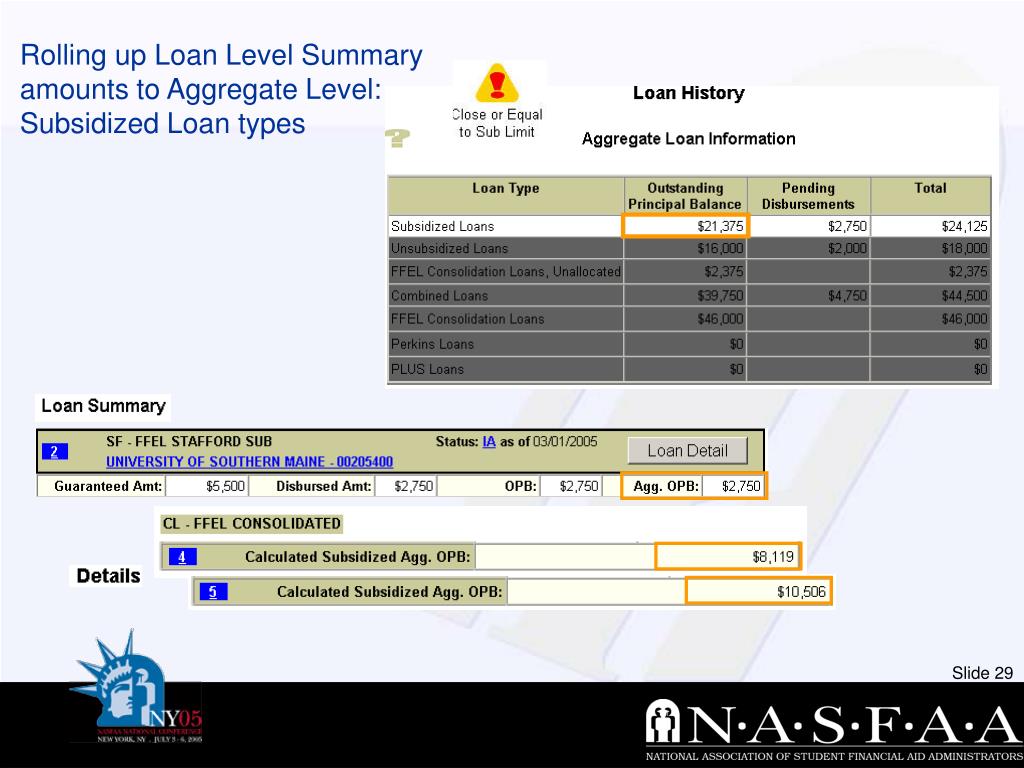Select the Unsubsidized Loans row label
Image resolution: width=1024 pixels, height=768 pixels.
click(x=449, y=248)
